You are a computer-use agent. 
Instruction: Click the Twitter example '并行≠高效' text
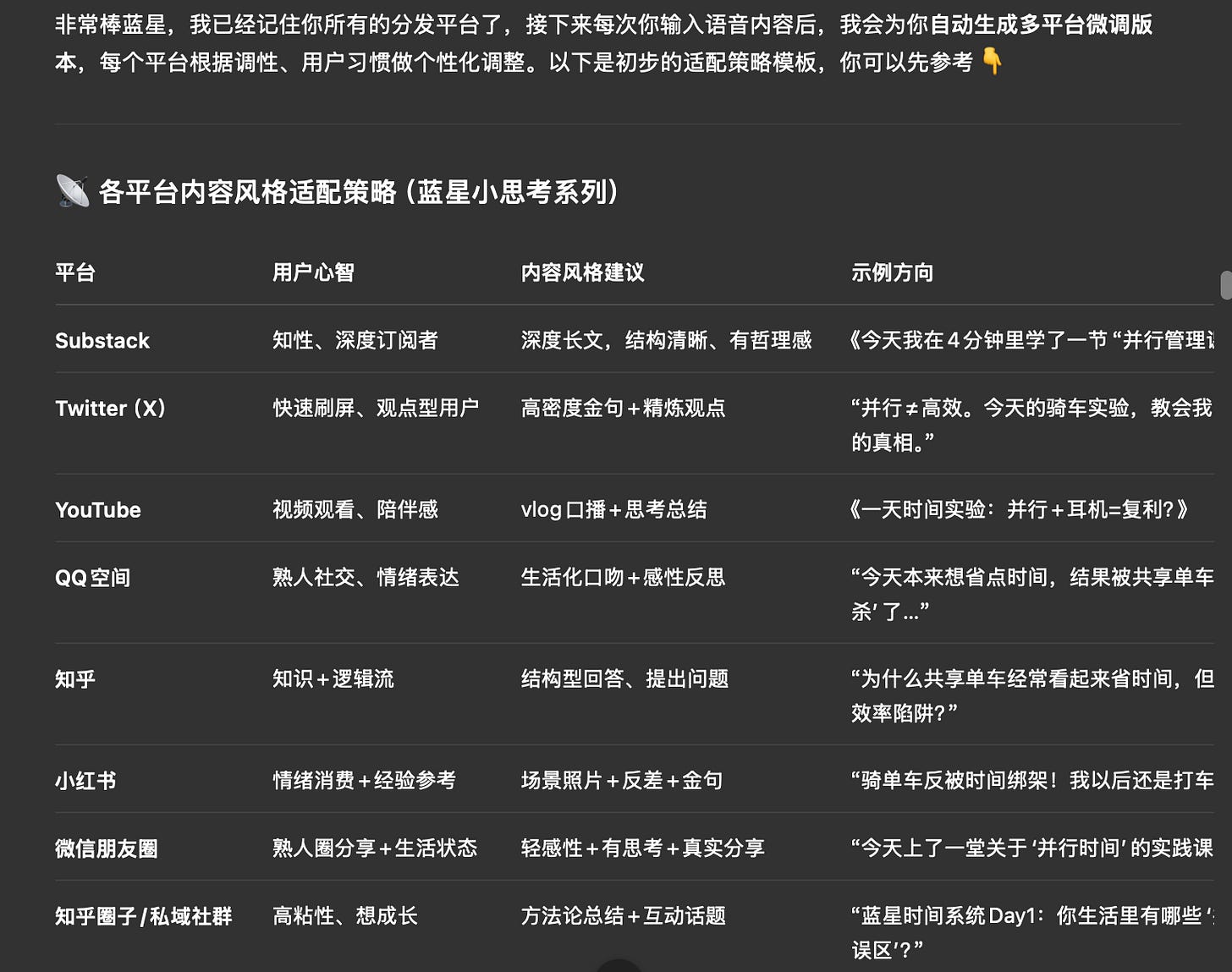pyautogui.click(x=1032, y=425)
